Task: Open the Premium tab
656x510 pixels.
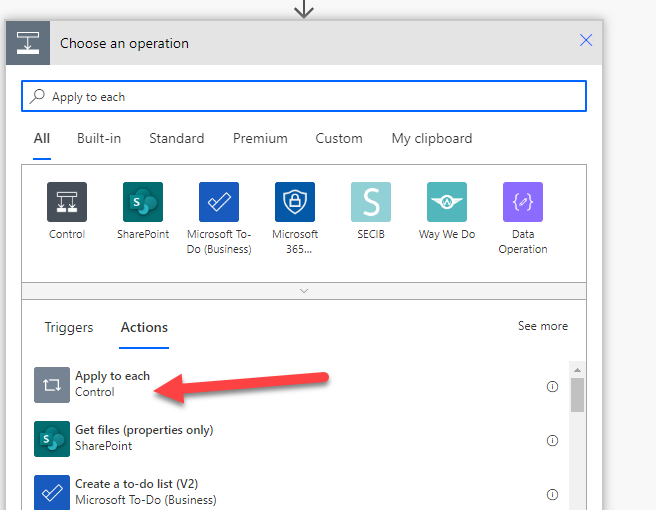Action: (260, 139)
